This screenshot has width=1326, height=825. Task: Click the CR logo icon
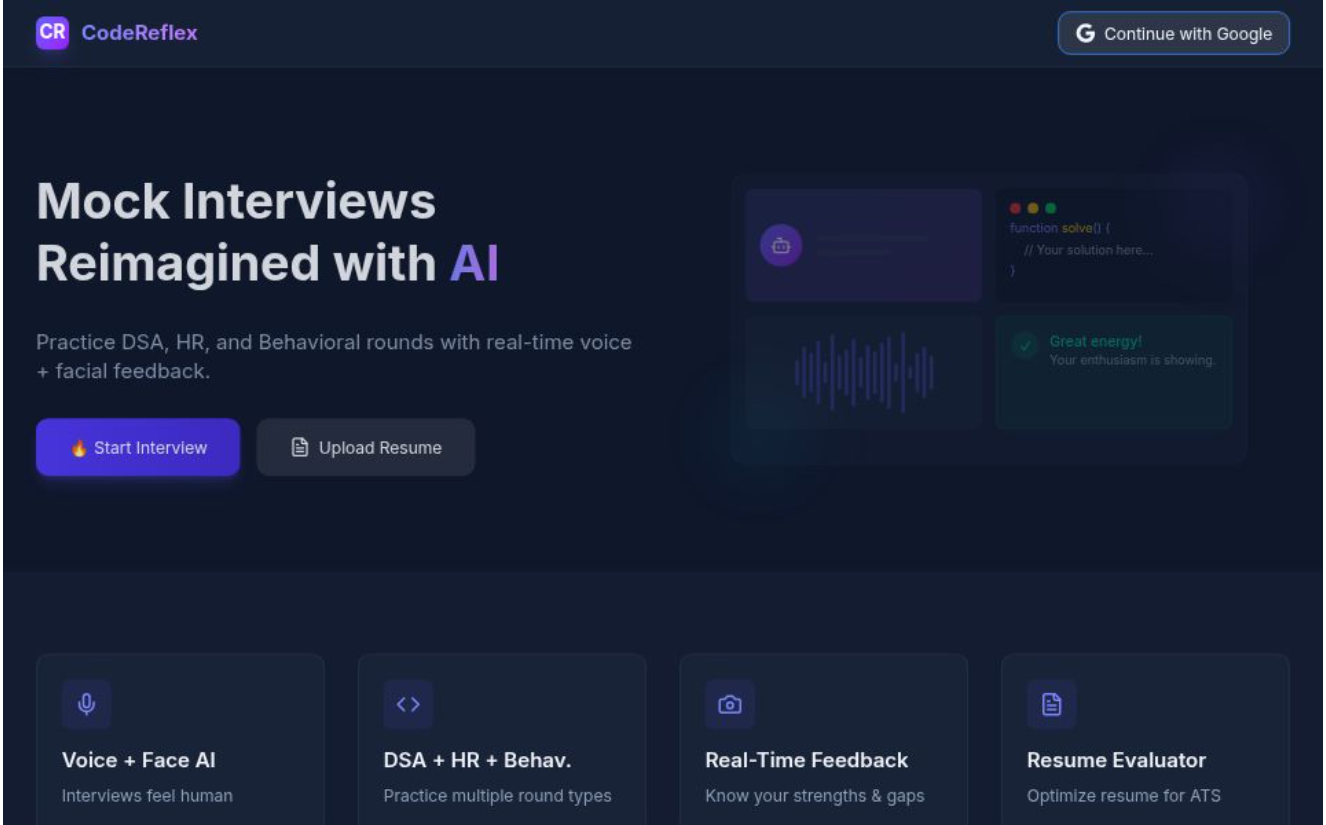click(52, 32)
